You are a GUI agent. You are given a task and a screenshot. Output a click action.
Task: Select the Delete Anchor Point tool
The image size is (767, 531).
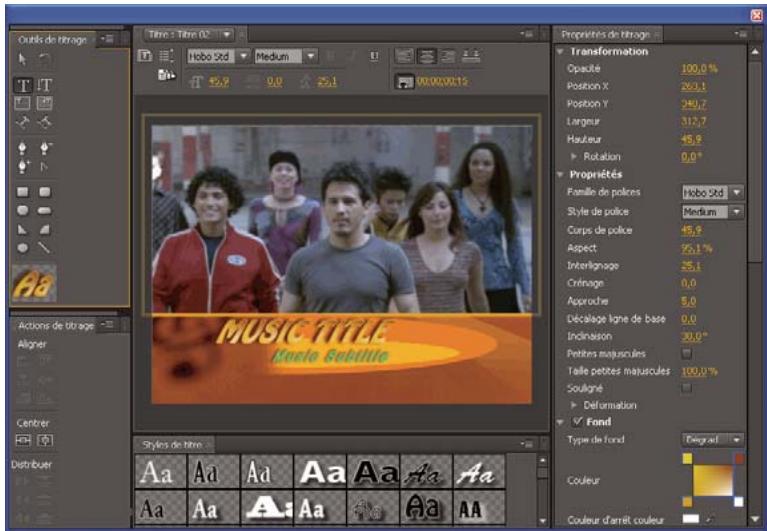pos(45,148)
